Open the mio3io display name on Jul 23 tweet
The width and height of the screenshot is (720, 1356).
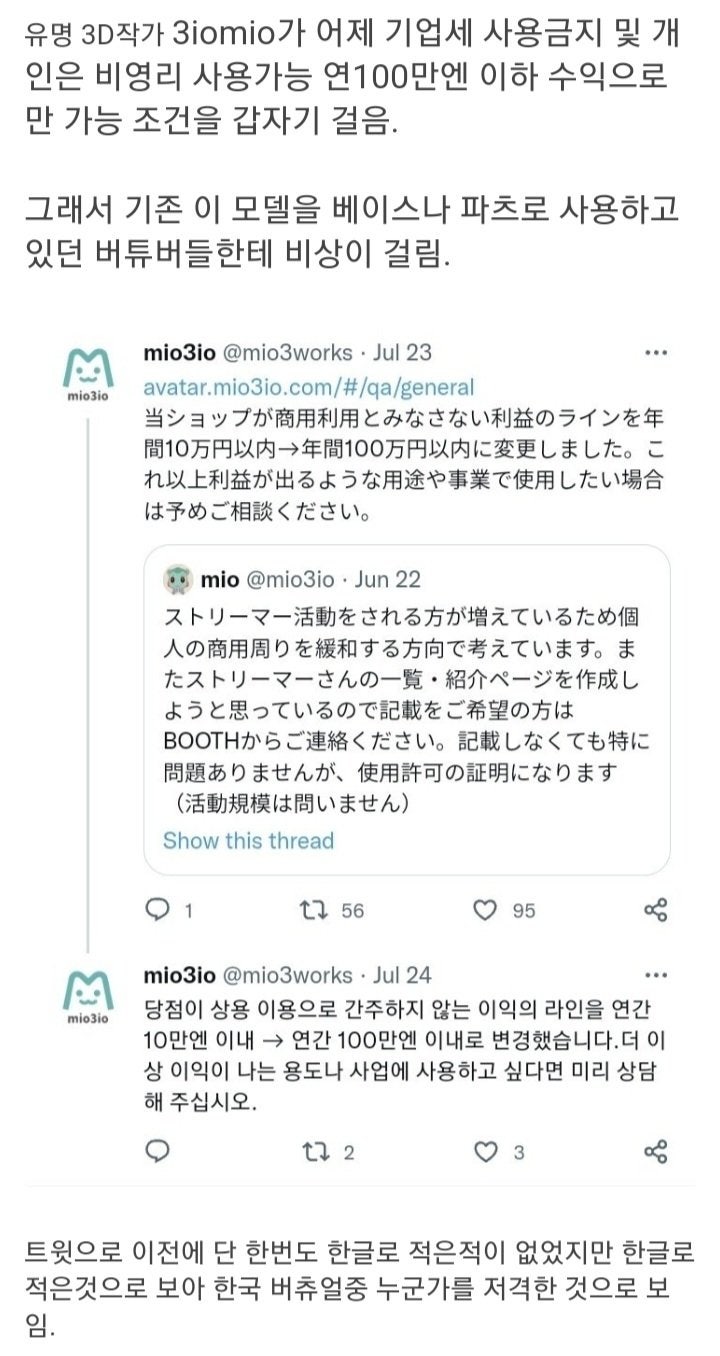click(179, 353)
